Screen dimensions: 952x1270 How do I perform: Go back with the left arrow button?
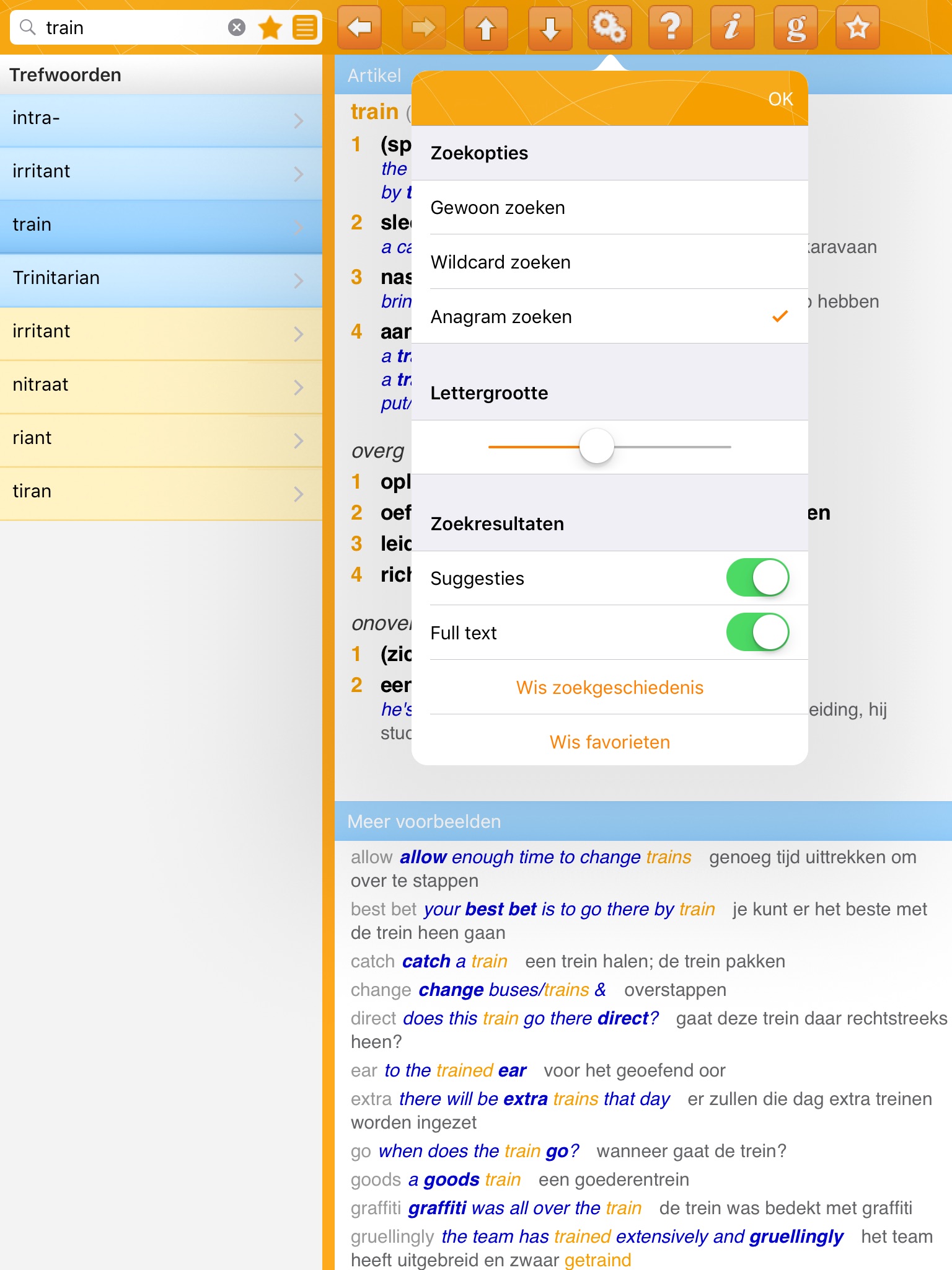tap(359, 27)
